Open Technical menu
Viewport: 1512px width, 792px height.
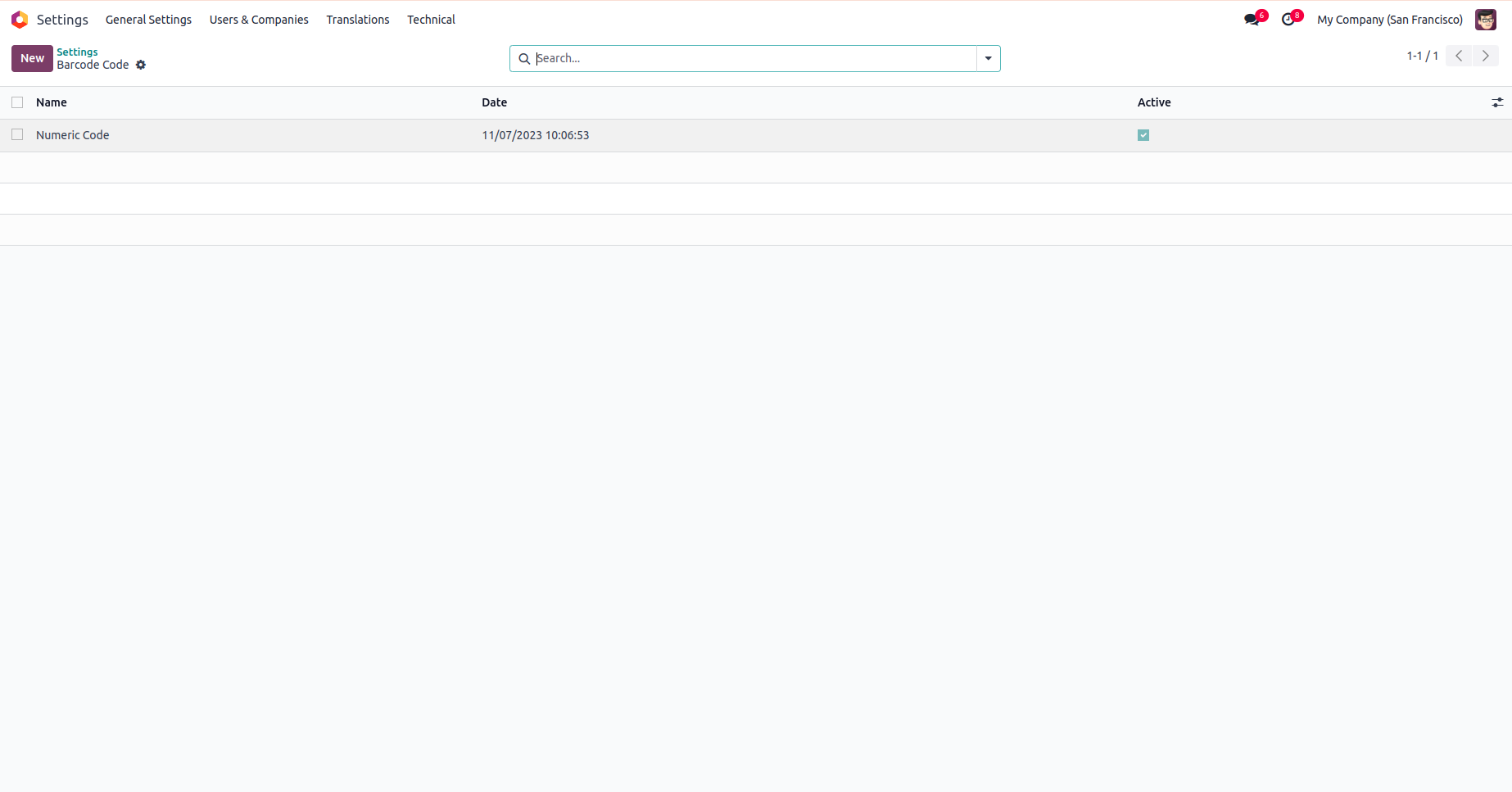coord(431,20)
